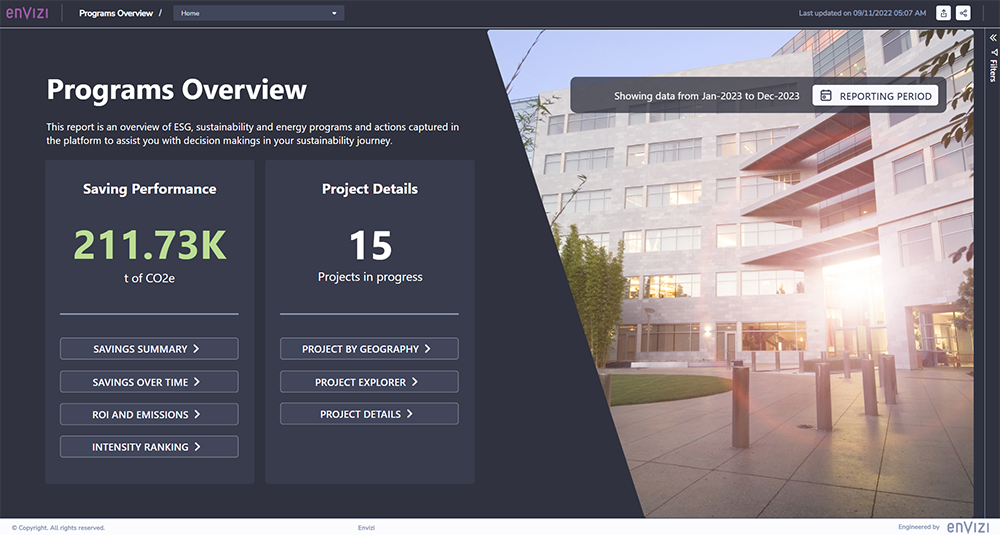The width and height of the screenshot is (1000, 535).
Task: Open the Project Details page
Action: pyautogui.click(x=369, y=414)
